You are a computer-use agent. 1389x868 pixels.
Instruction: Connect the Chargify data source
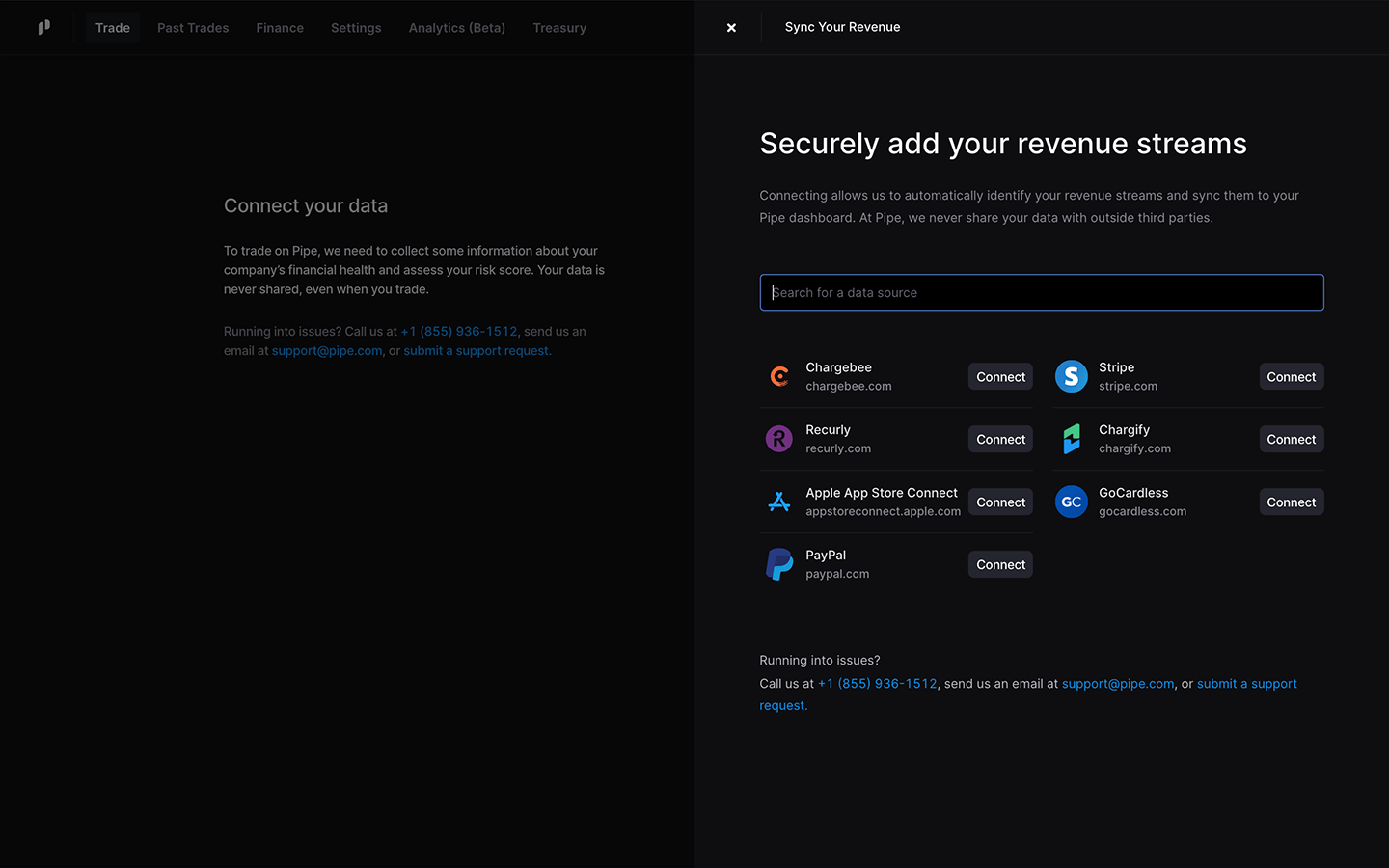(x=1292, y=439)
